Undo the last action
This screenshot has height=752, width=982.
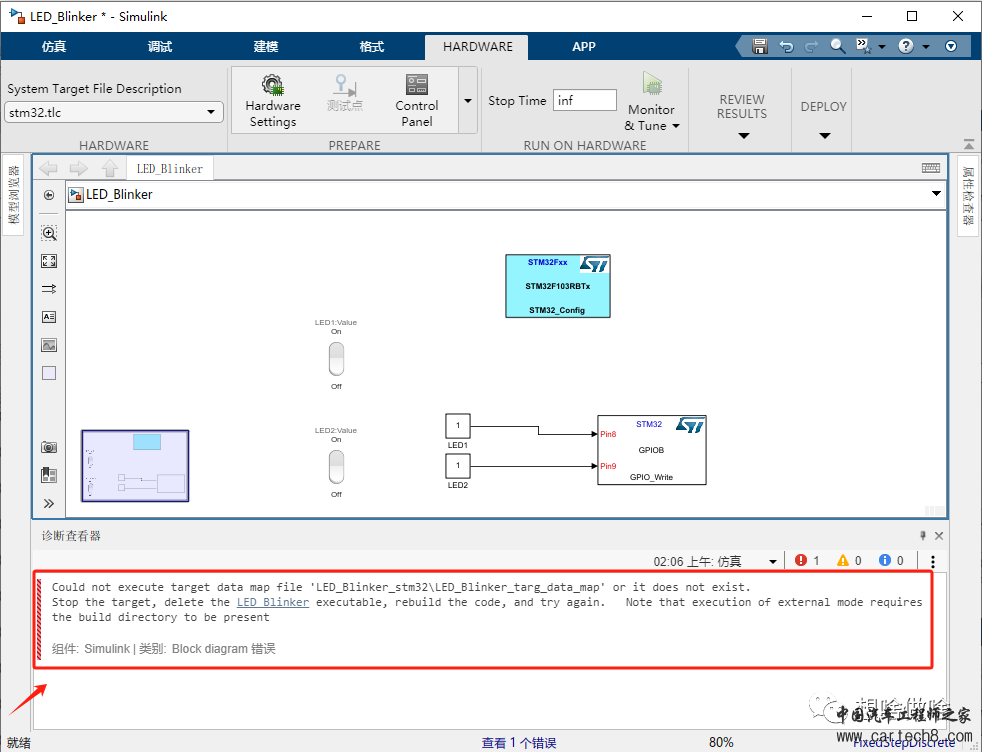pos(786,46)
